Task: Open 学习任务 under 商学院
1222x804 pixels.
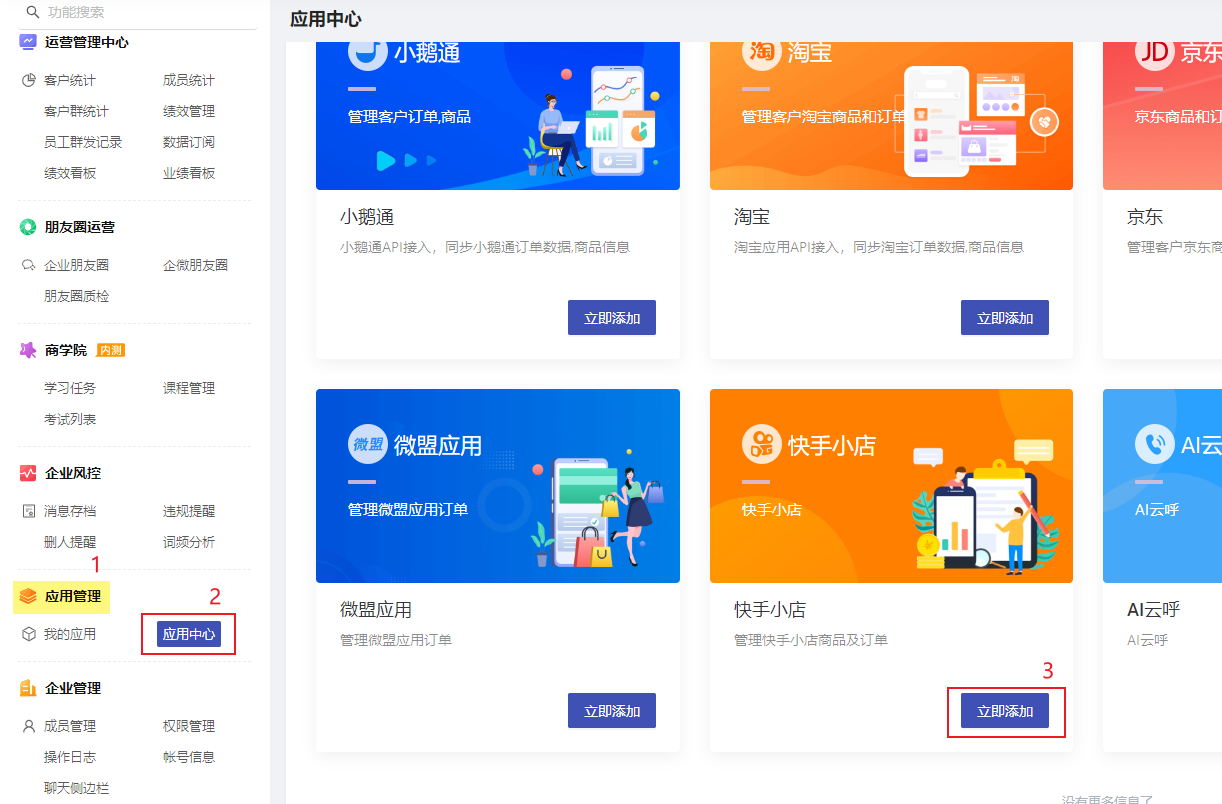Action: [70, 388]
